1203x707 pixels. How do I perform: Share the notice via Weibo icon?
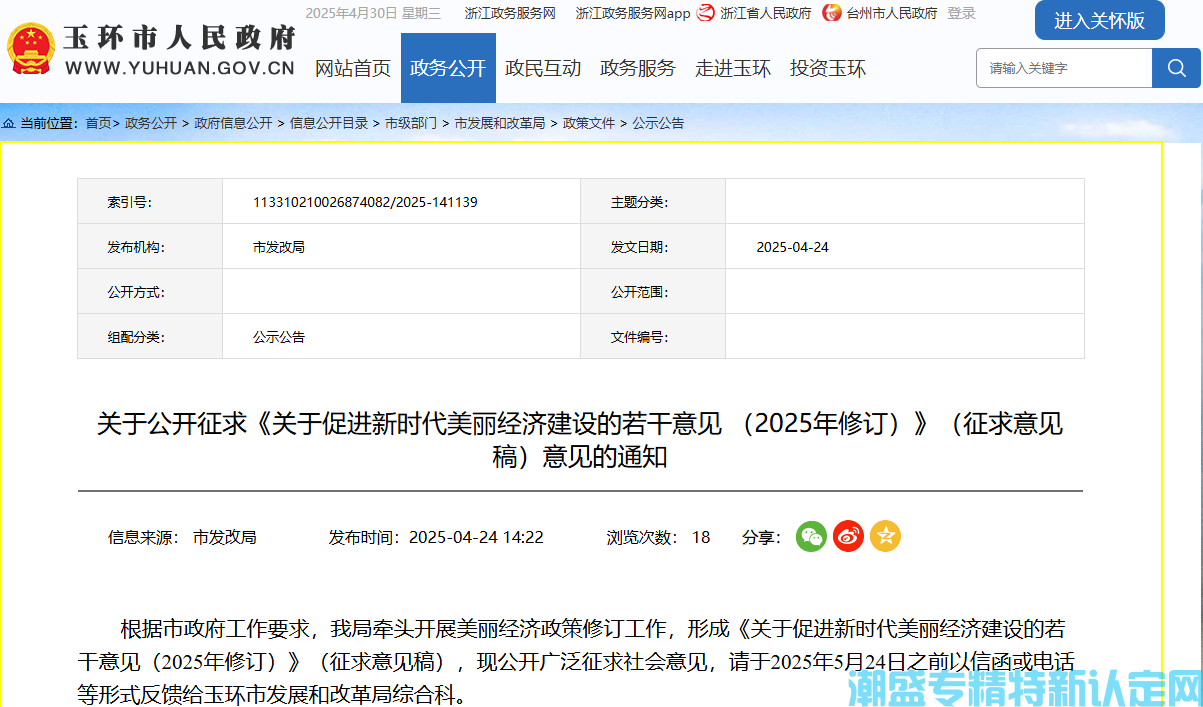848,537
